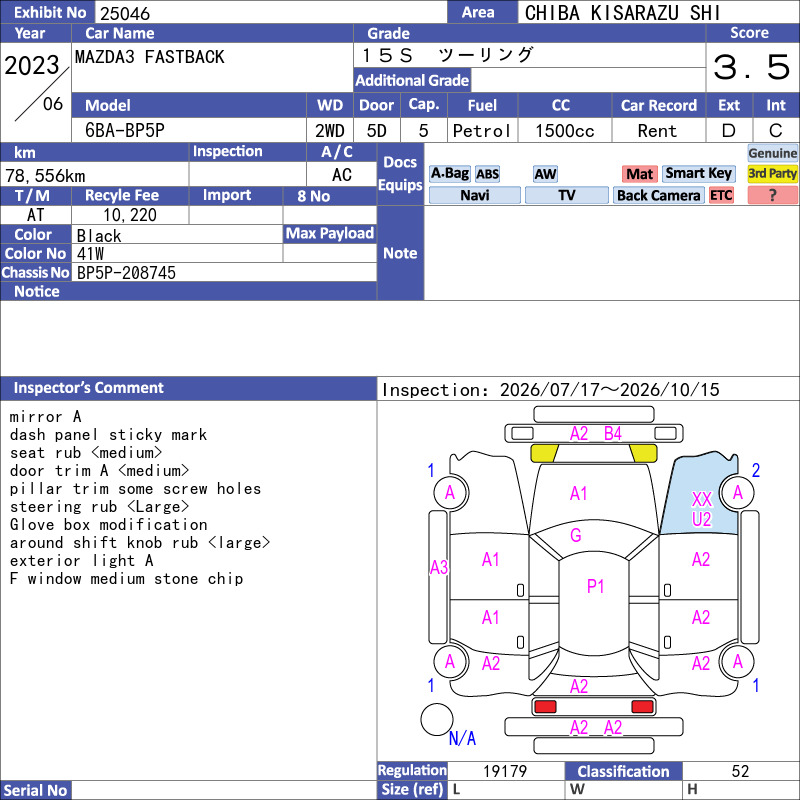Click the front-left wheel A mark

(449, 493)
